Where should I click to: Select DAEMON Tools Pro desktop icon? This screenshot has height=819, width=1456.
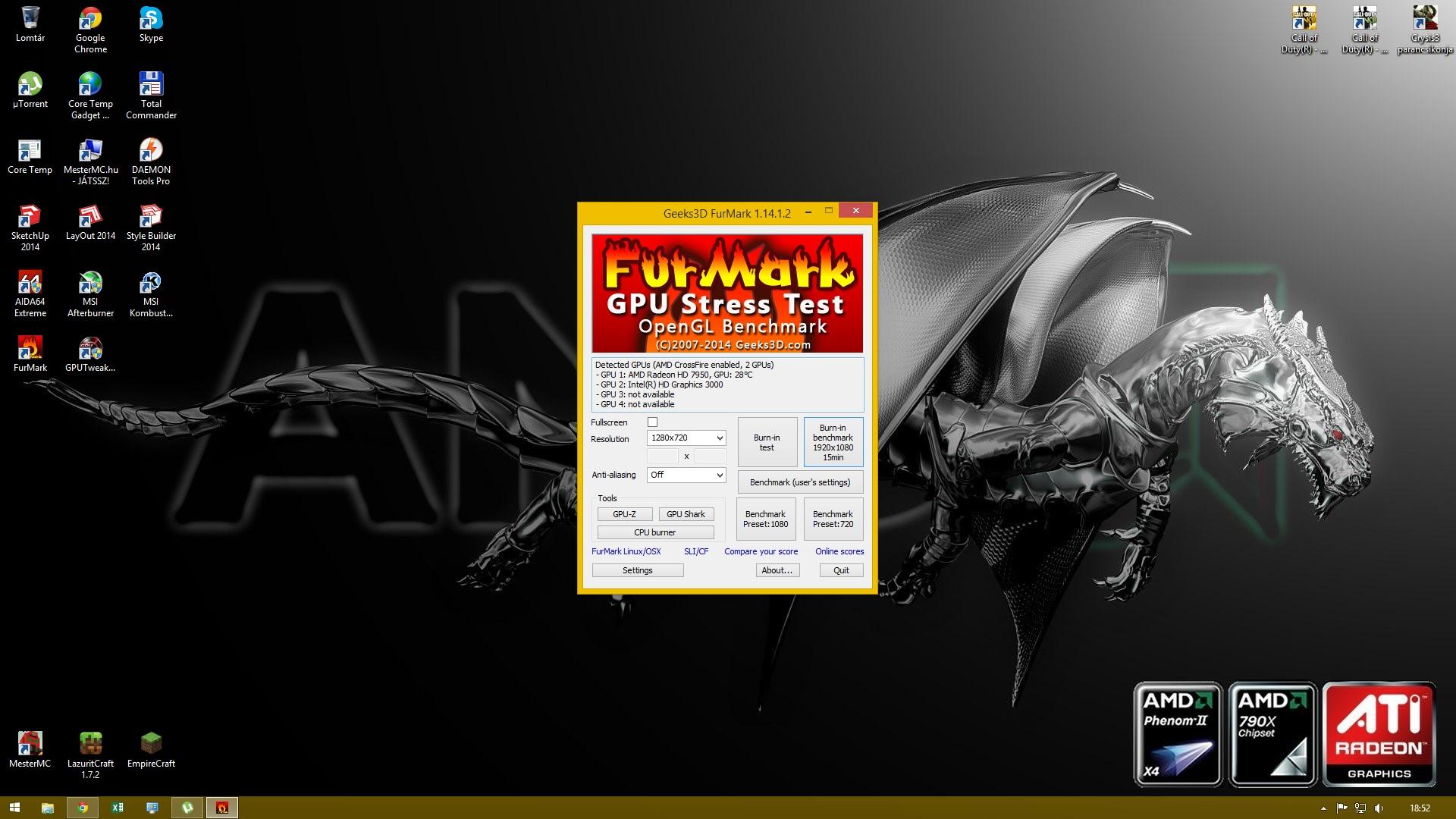click(x=151, y=162)
